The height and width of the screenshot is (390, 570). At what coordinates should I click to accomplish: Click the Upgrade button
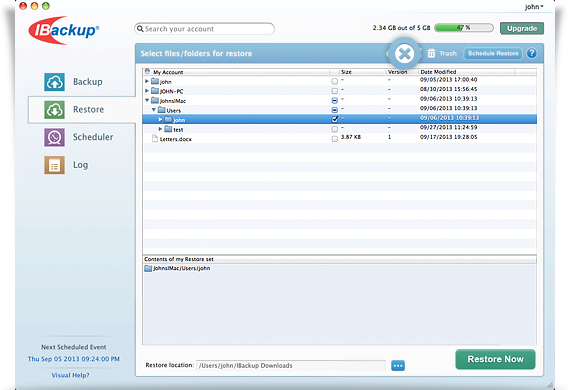pyautogui.click(x=522, y=28)
